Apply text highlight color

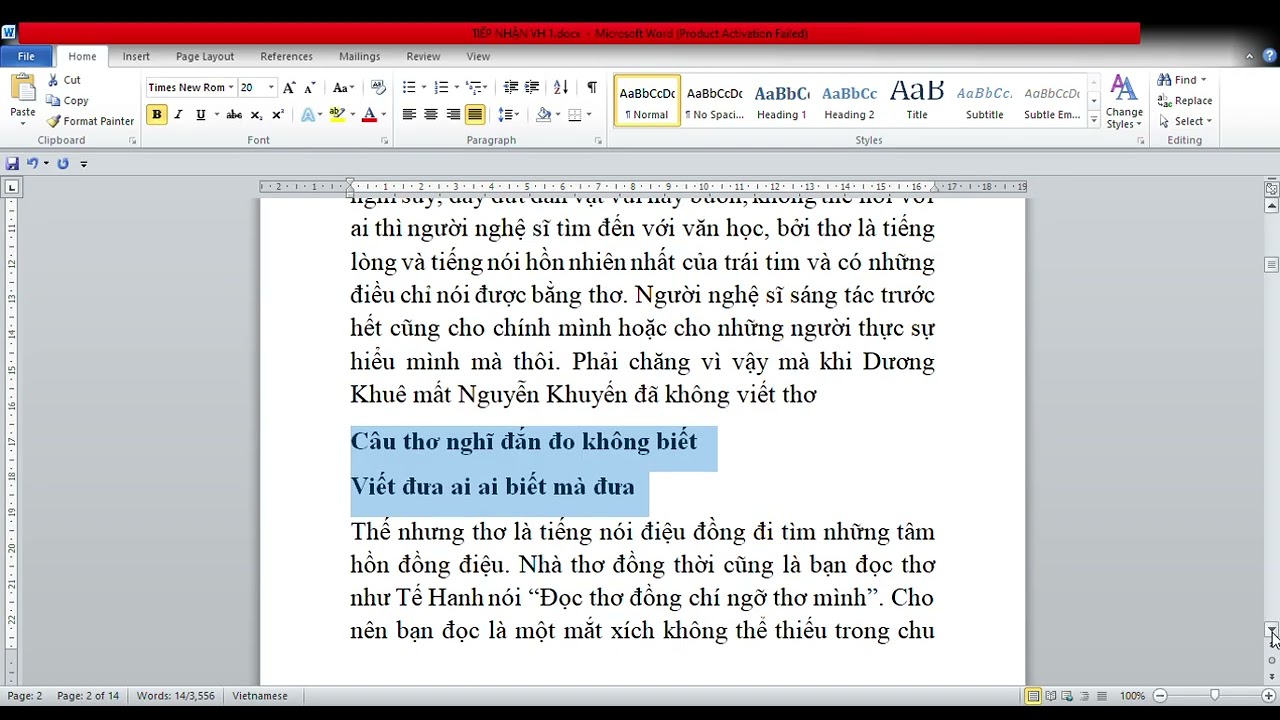tap(337, 115)
